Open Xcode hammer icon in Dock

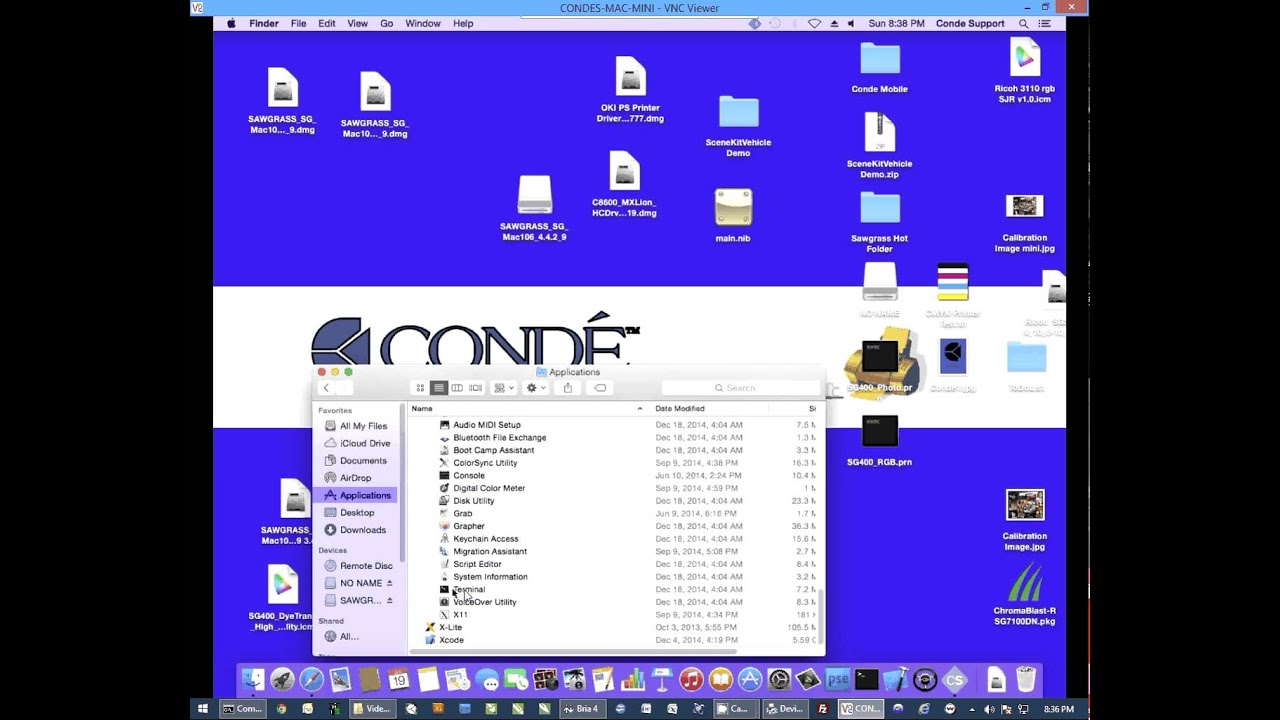click(896, 680)
